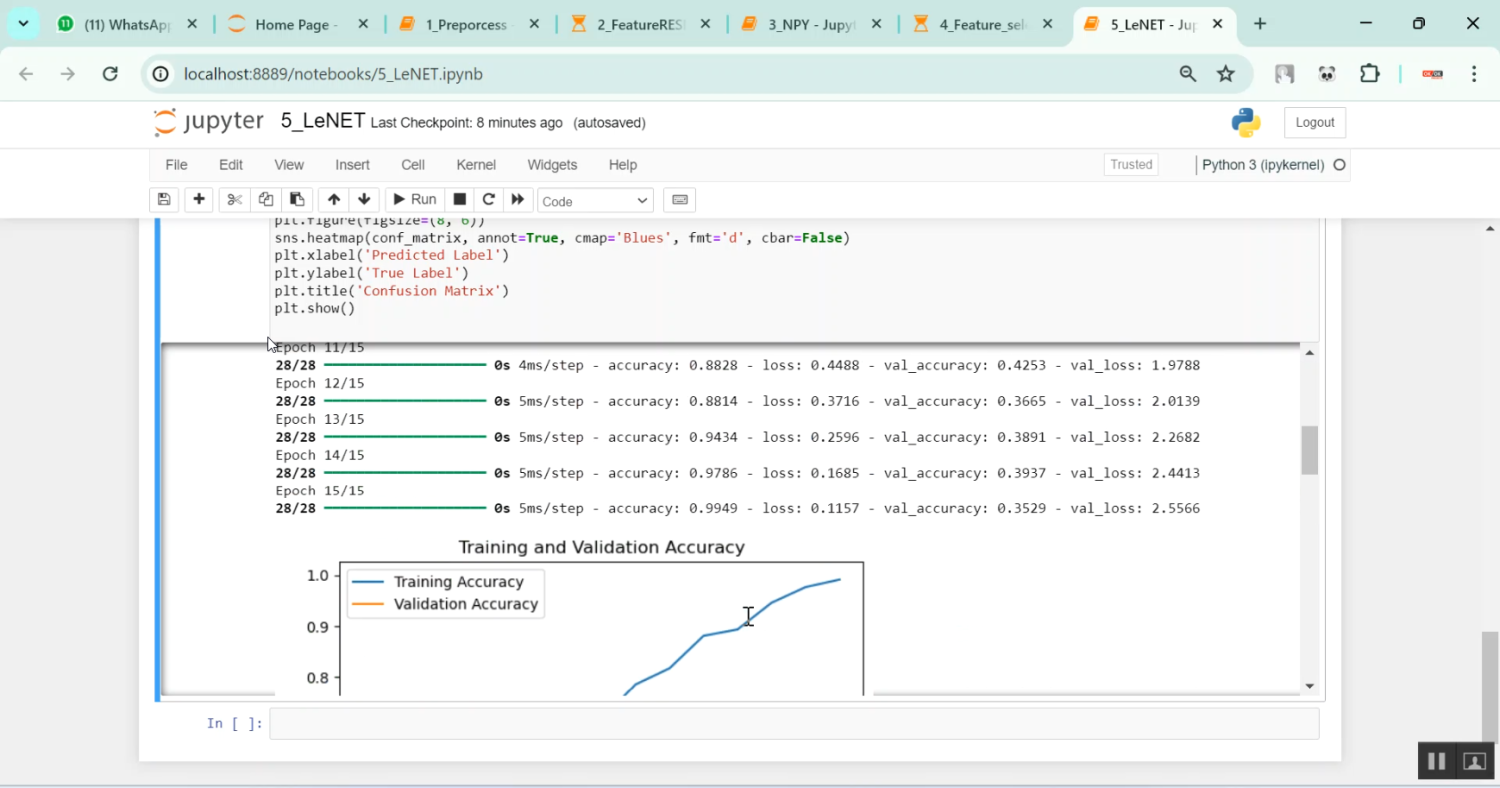Viewport: 1500px width, 788px height.
Task: Open the Cell menu
Action: point(413,165)
